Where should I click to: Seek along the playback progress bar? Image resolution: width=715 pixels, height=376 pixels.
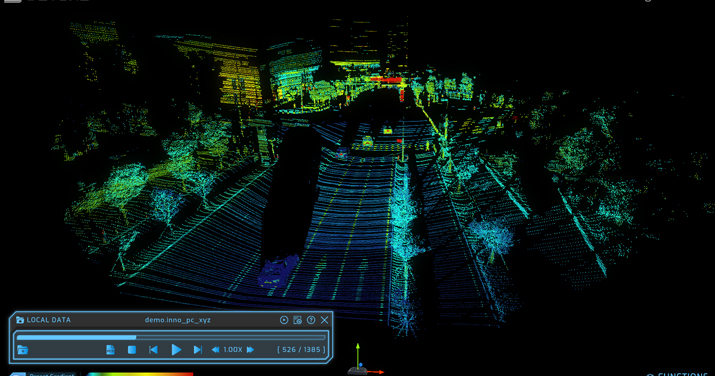[171, 338]
